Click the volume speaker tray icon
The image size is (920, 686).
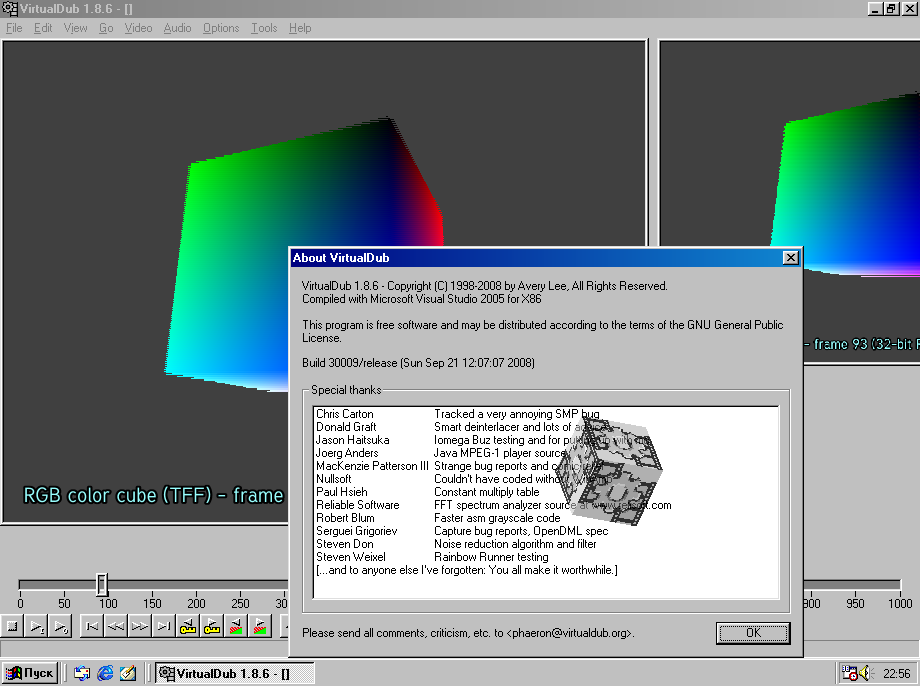(x=865, y=673)
